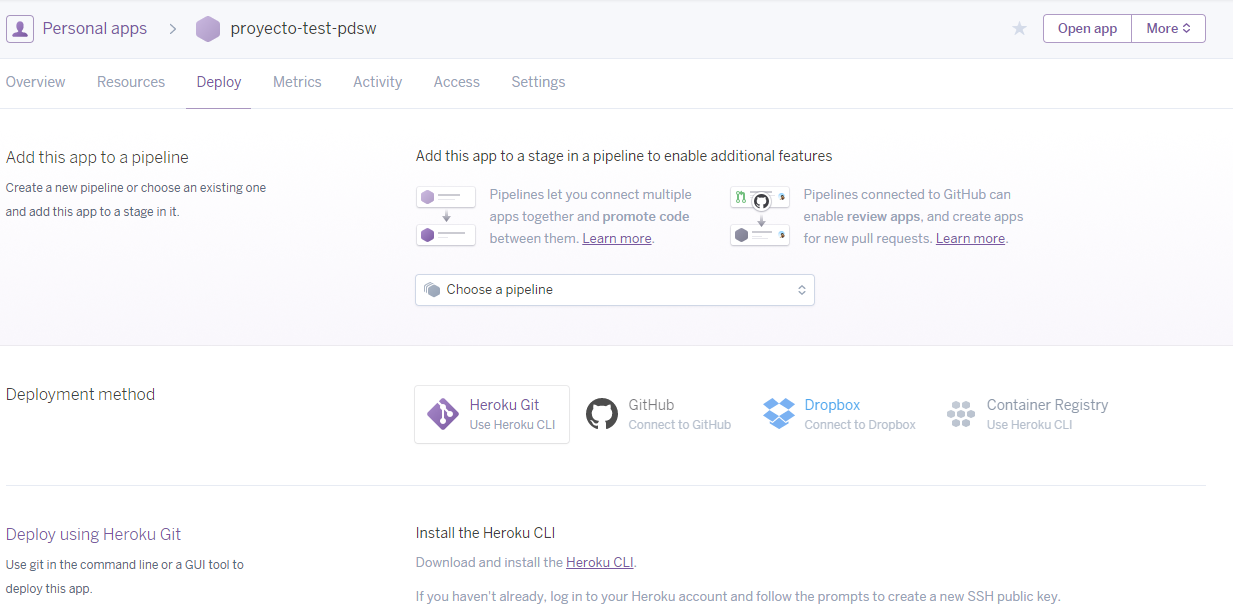This screenshot has width=1233, height=612.
Task: Open the Heroku CLI download link
Action: [600, 562]
